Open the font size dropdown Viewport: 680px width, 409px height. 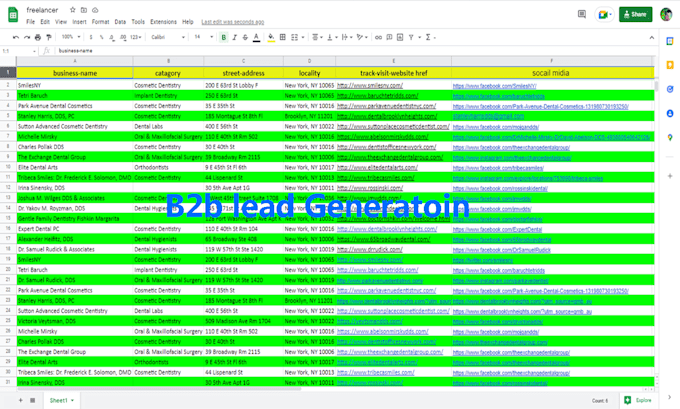pyautogui.click(x=203, y=37)
